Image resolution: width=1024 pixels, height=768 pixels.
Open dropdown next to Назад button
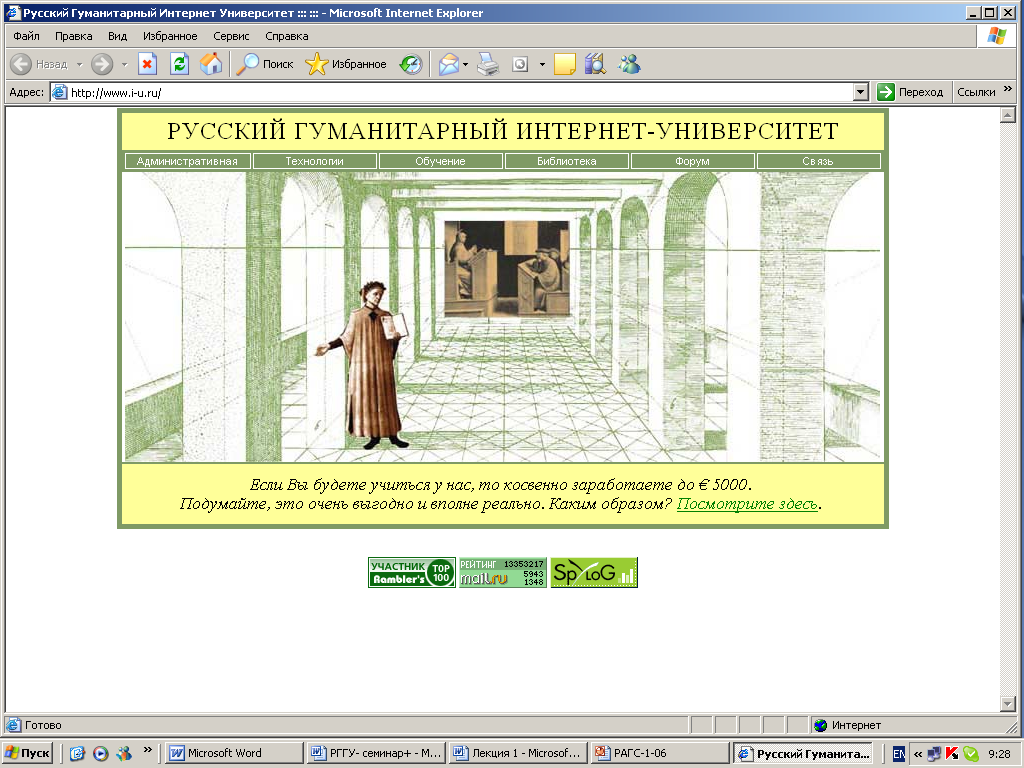click(79, 65)
